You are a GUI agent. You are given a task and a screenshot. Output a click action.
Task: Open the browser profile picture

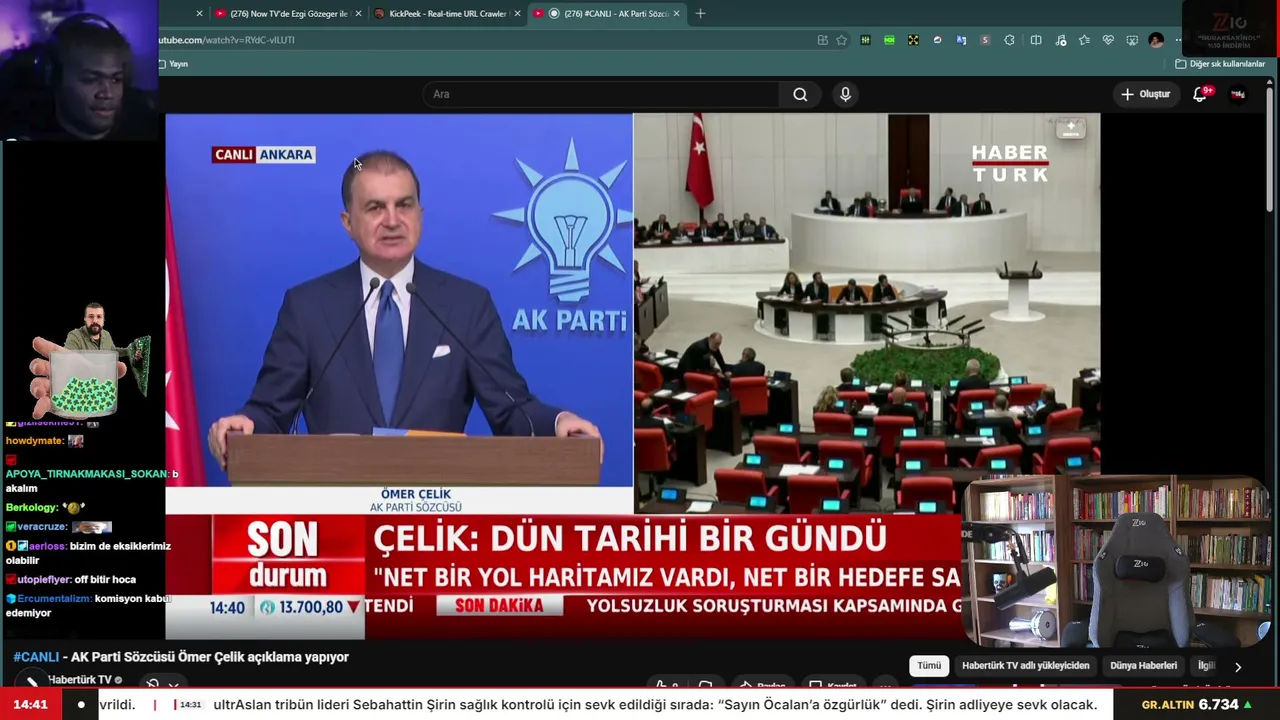coord(1156,40)
